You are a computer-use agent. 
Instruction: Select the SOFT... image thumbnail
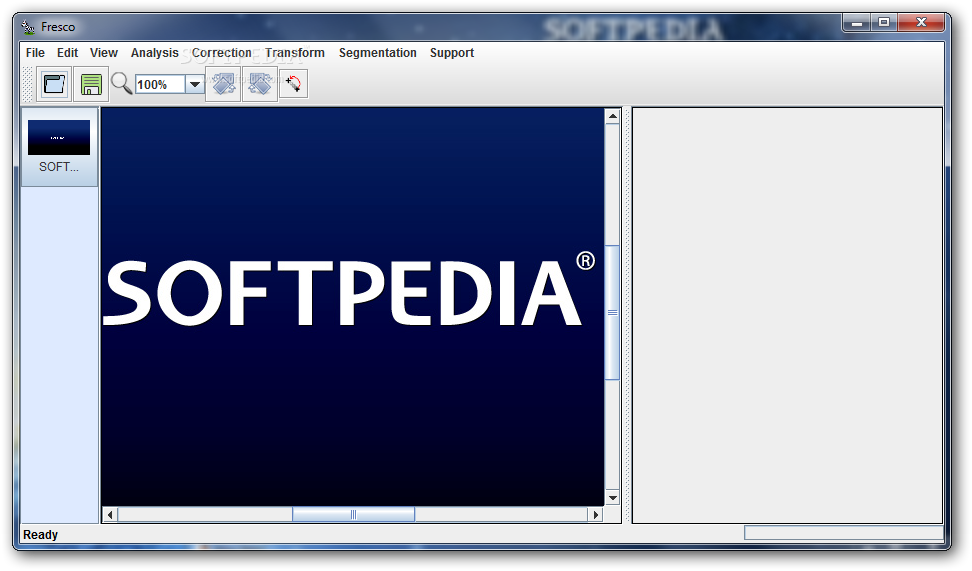coord(59,147)
